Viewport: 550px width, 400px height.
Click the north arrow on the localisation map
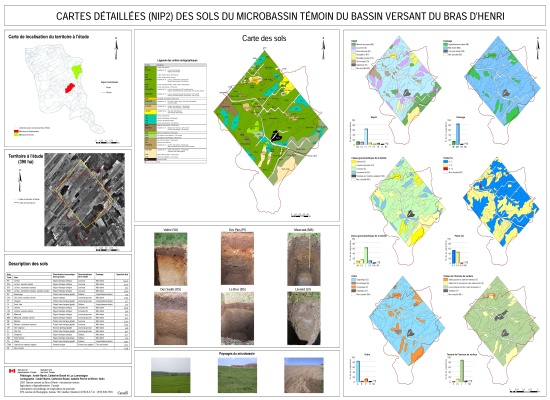(116, 48)
